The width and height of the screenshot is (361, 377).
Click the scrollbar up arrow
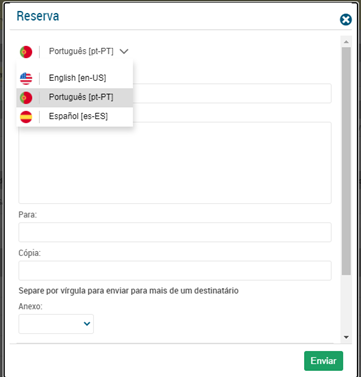tap(346, 42)
